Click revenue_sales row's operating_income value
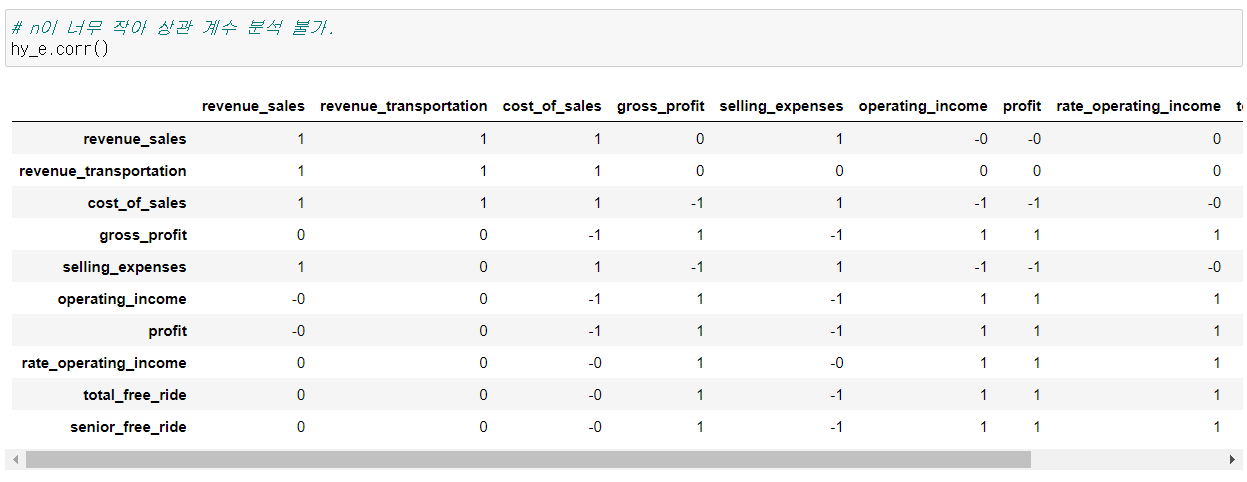1247x482 pixels. tap(980, 139)
